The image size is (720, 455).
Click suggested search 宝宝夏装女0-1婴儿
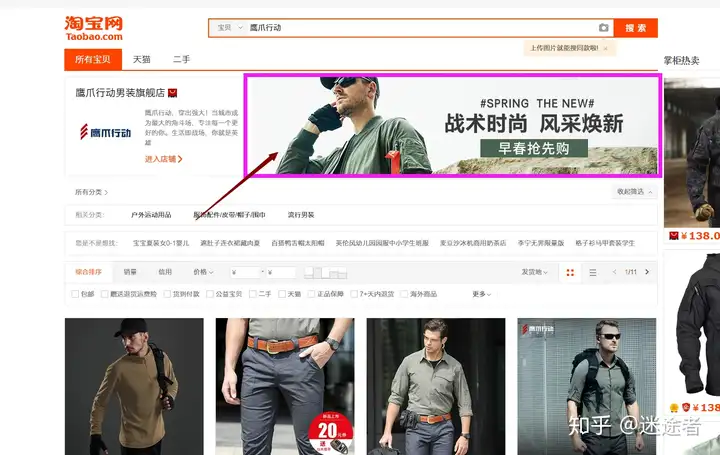point(161,243)
